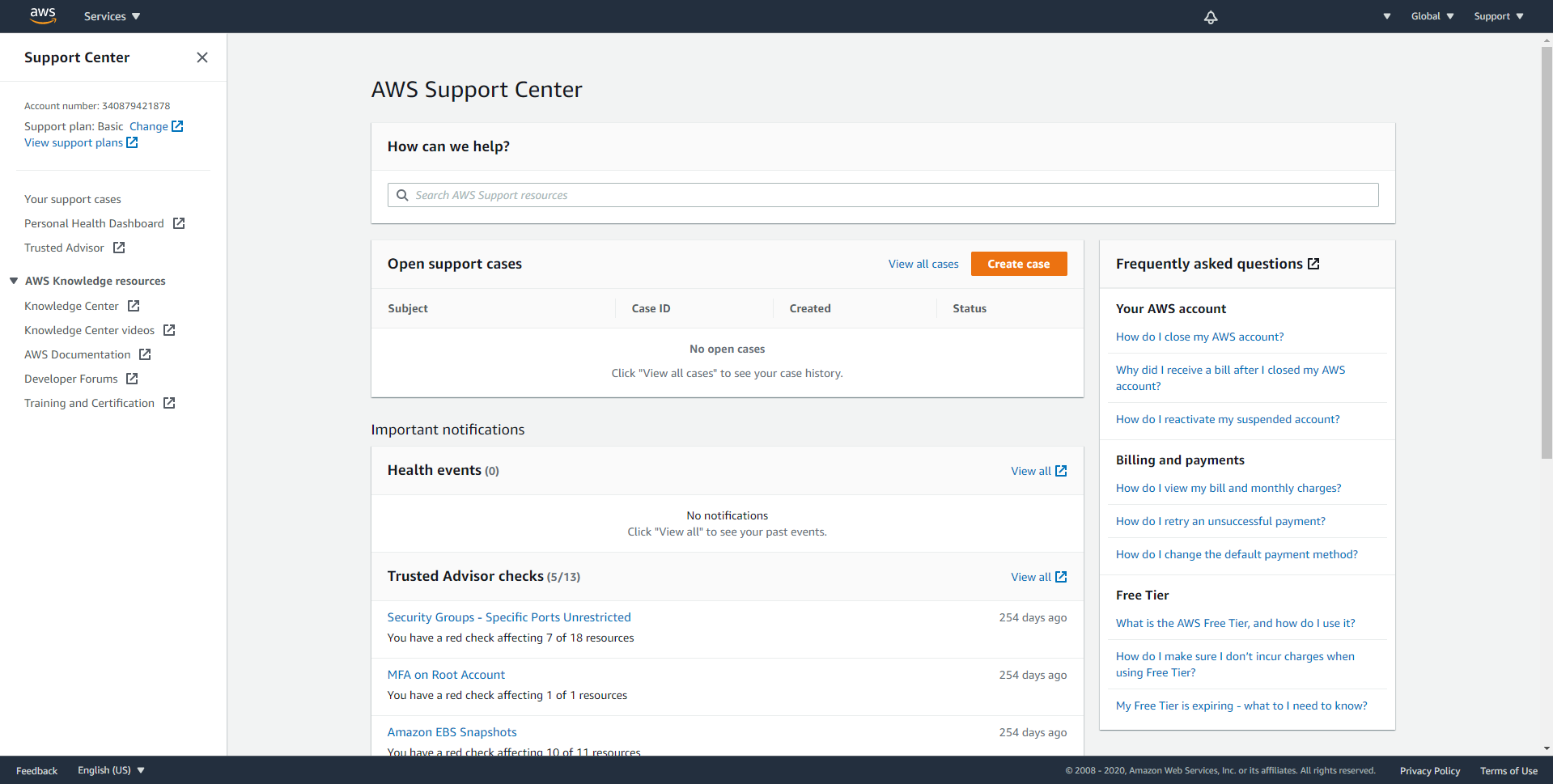The width and height of the screenshot is (1553, 784).
Task: Open Terms of Use footer link
Action: (x=1508, y=770)
